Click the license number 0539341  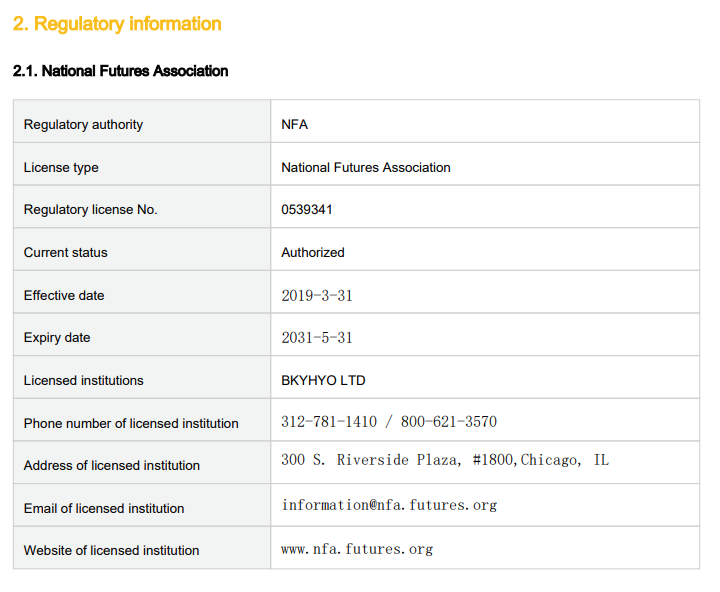click(x=307, y=210)
